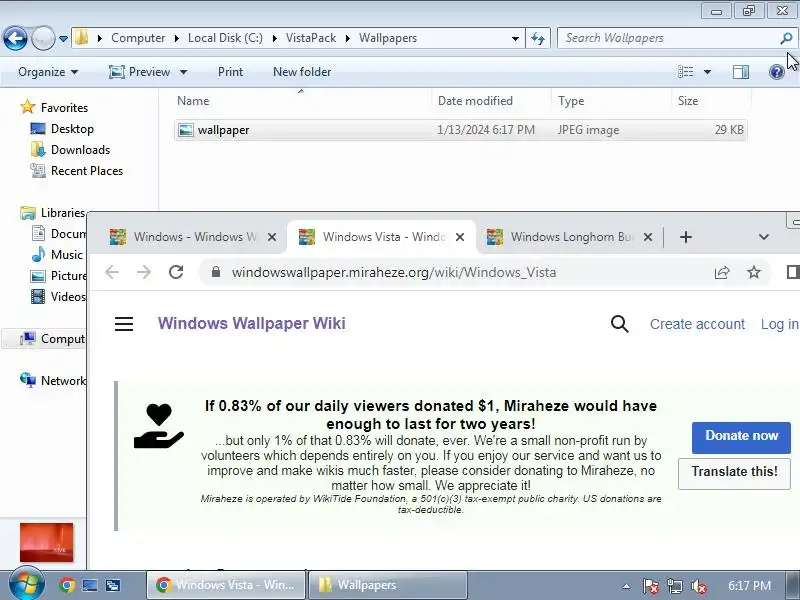Close the Windows - Windows Wallpaper tab
Screen dimensions: 800x600
point(272,237)
